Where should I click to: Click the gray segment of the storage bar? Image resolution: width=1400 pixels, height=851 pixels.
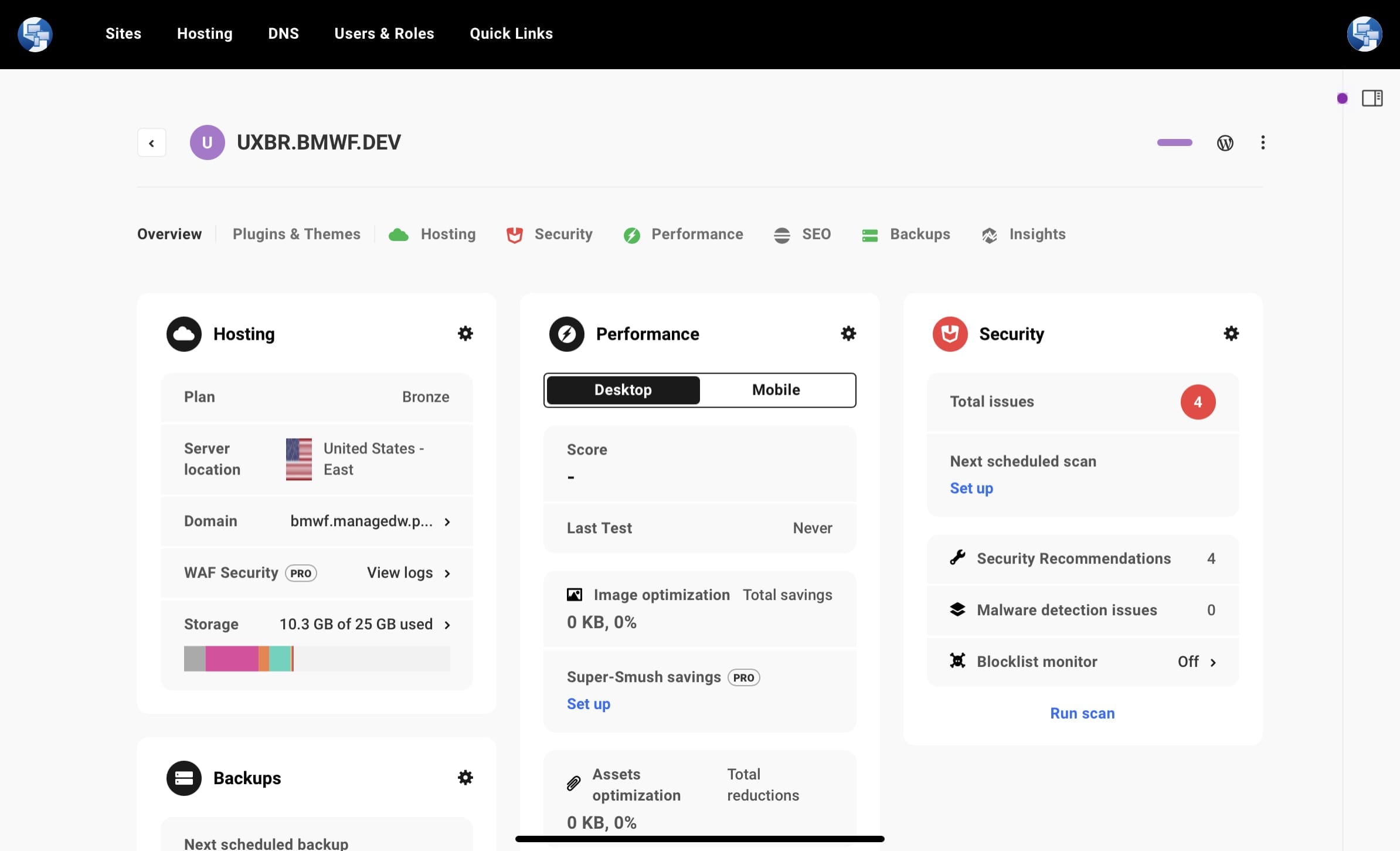tap(195, 659)
